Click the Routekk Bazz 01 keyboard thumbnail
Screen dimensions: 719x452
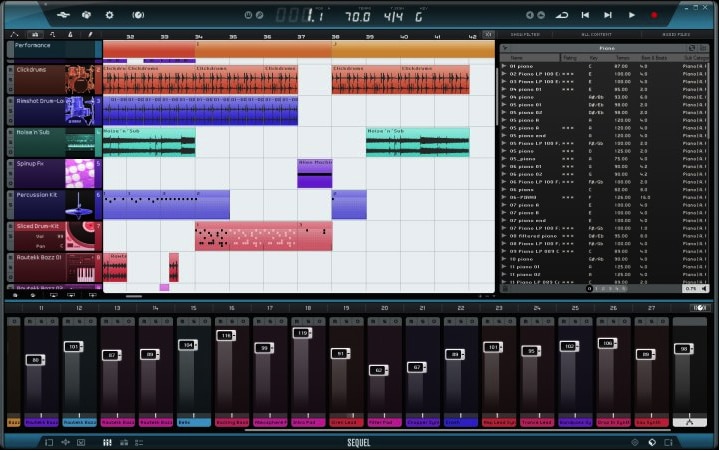[x=80, y=268]
